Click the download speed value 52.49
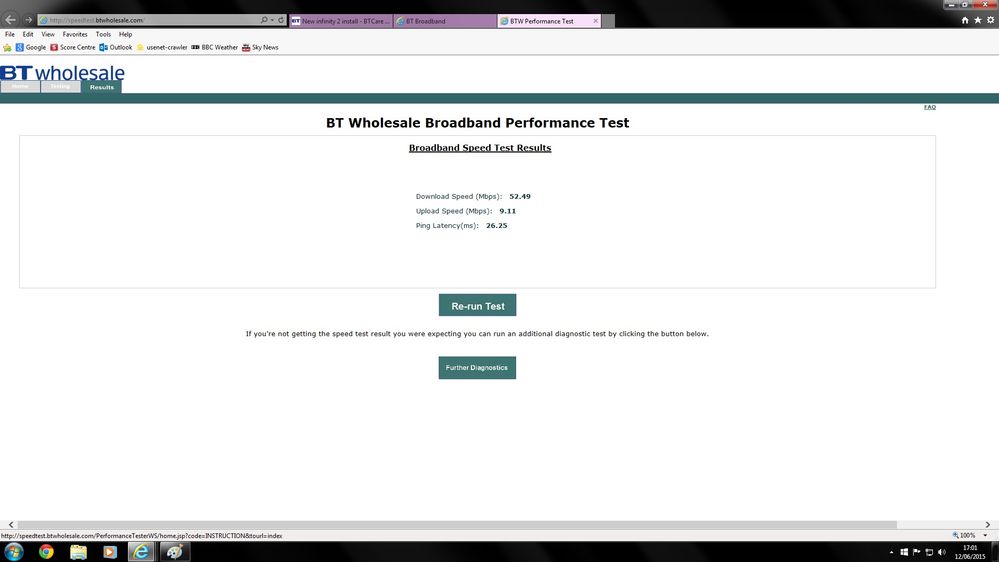This screenshot has height=562, width=999. (520, 196)
